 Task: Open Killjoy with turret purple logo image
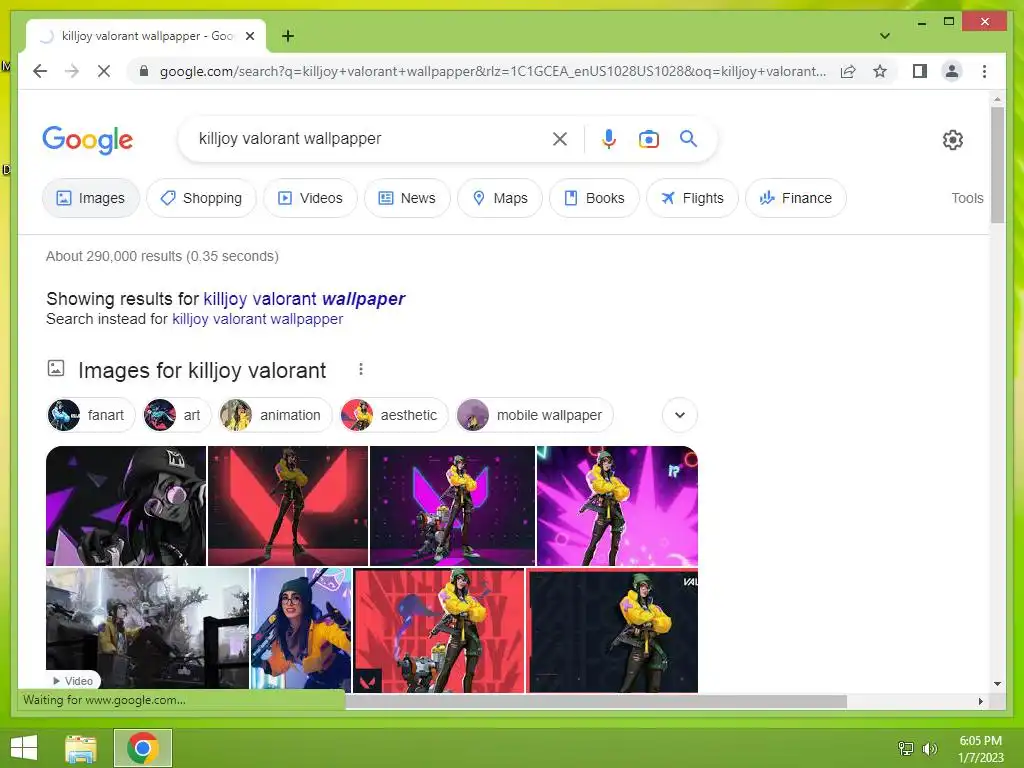point(453,505)
